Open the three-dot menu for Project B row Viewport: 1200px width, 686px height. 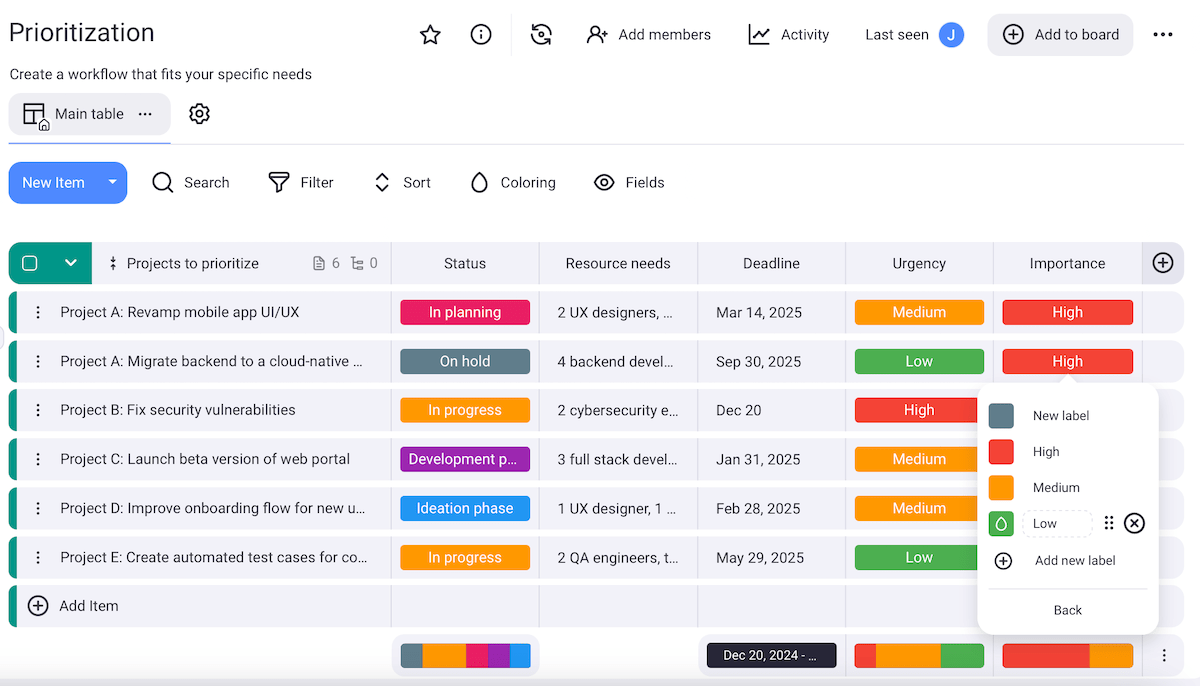point(38,410)
